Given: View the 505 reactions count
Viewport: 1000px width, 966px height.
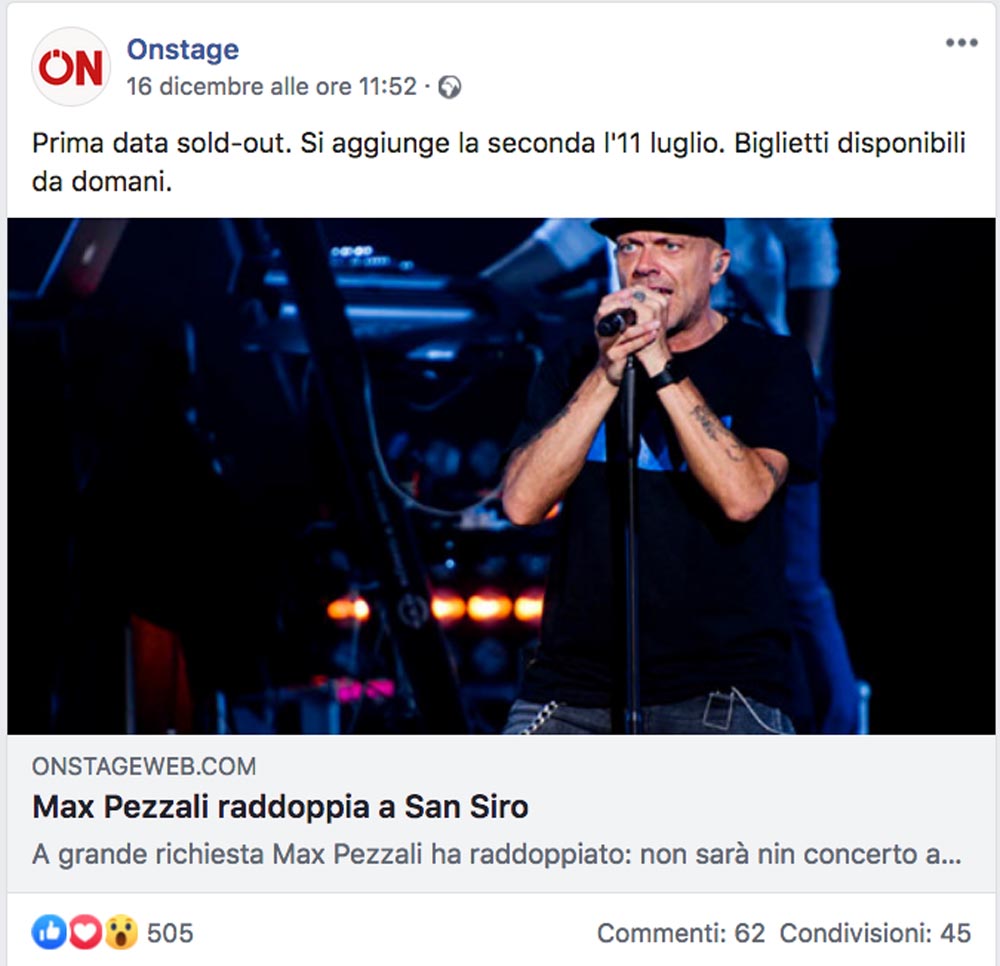Looking at the screenshot, I should (170, 933).
